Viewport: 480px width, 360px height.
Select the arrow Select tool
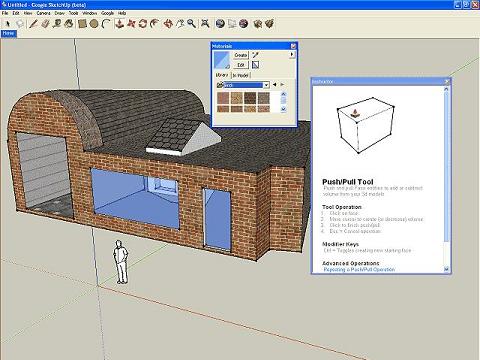click(x=7, y=24)
